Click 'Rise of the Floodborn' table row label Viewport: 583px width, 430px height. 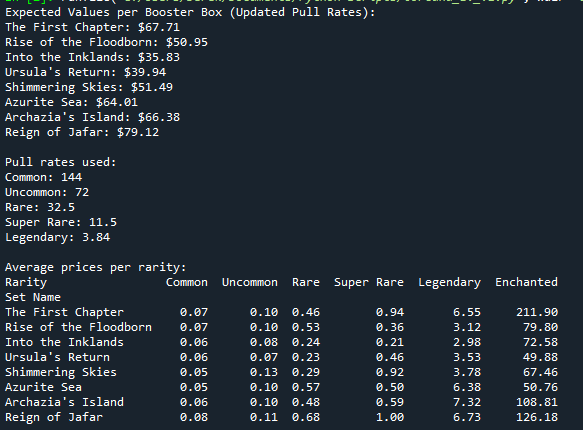point(78,327)
